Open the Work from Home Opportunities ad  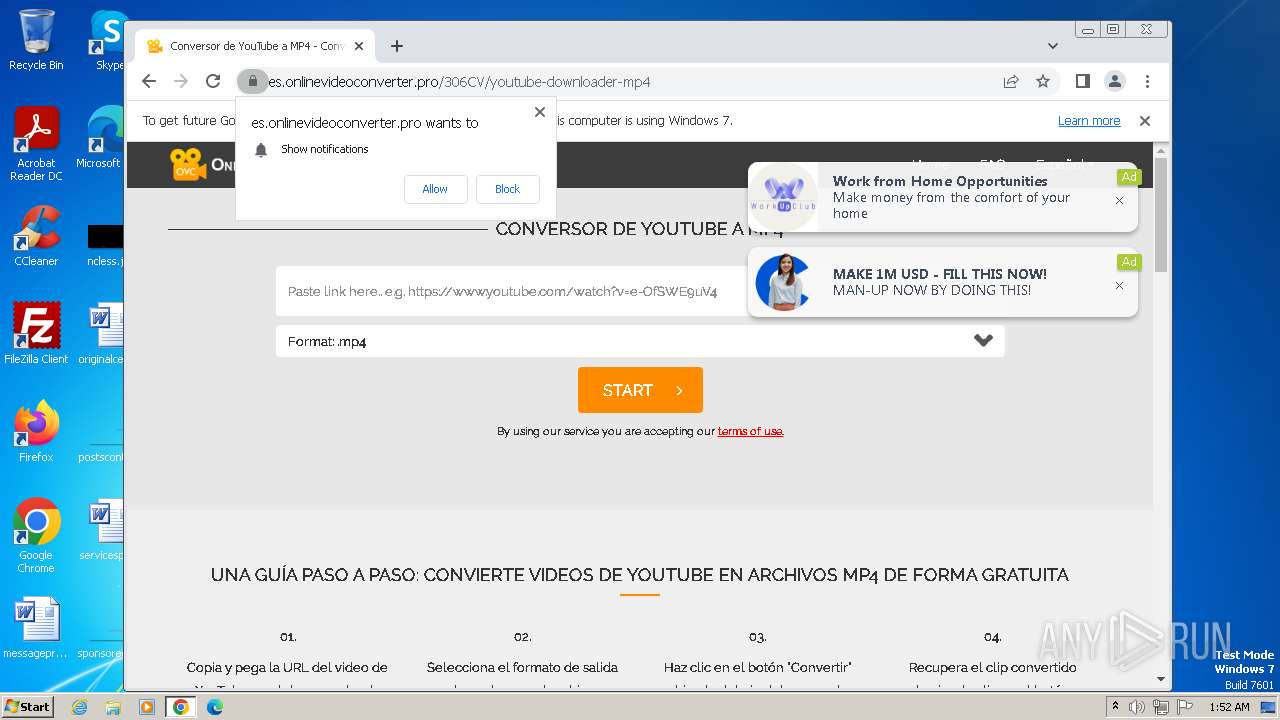click(x=943, y=197)
